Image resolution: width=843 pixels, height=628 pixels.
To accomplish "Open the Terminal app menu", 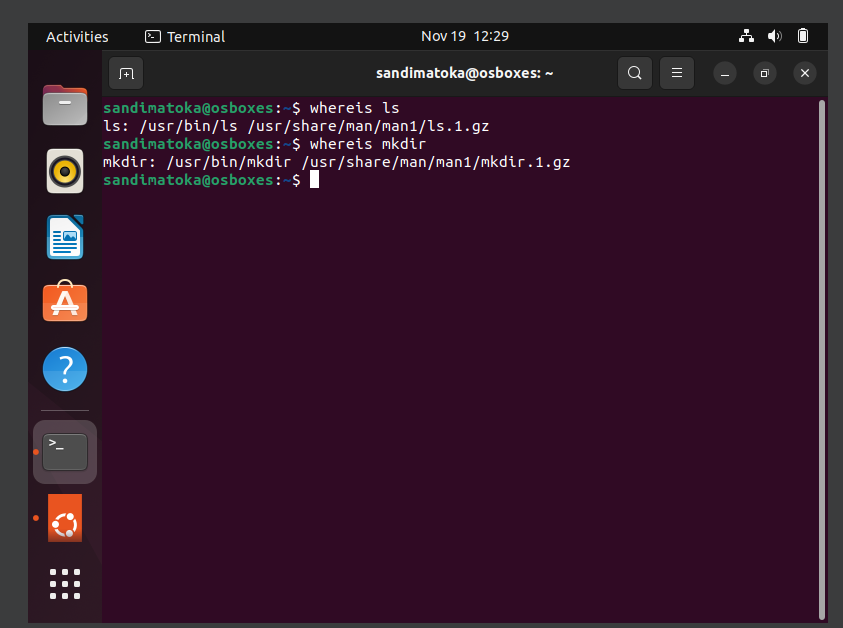I will tap(185, 37).
